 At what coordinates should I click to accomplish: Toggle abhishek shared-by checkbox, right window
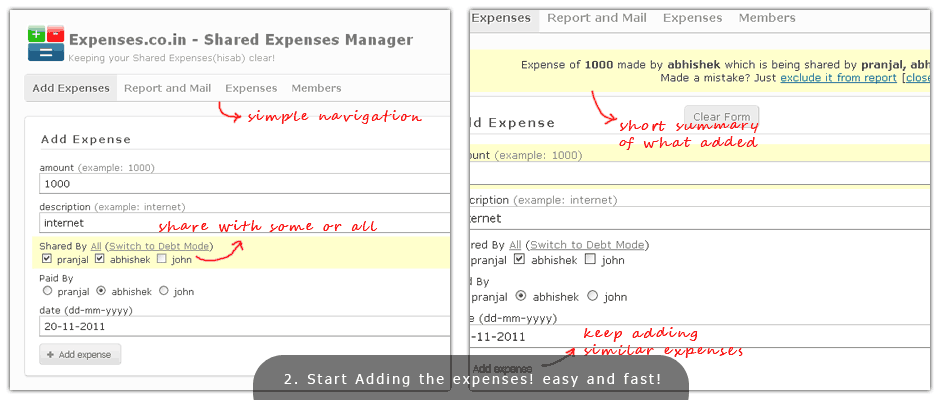click(x=520, y=260)
